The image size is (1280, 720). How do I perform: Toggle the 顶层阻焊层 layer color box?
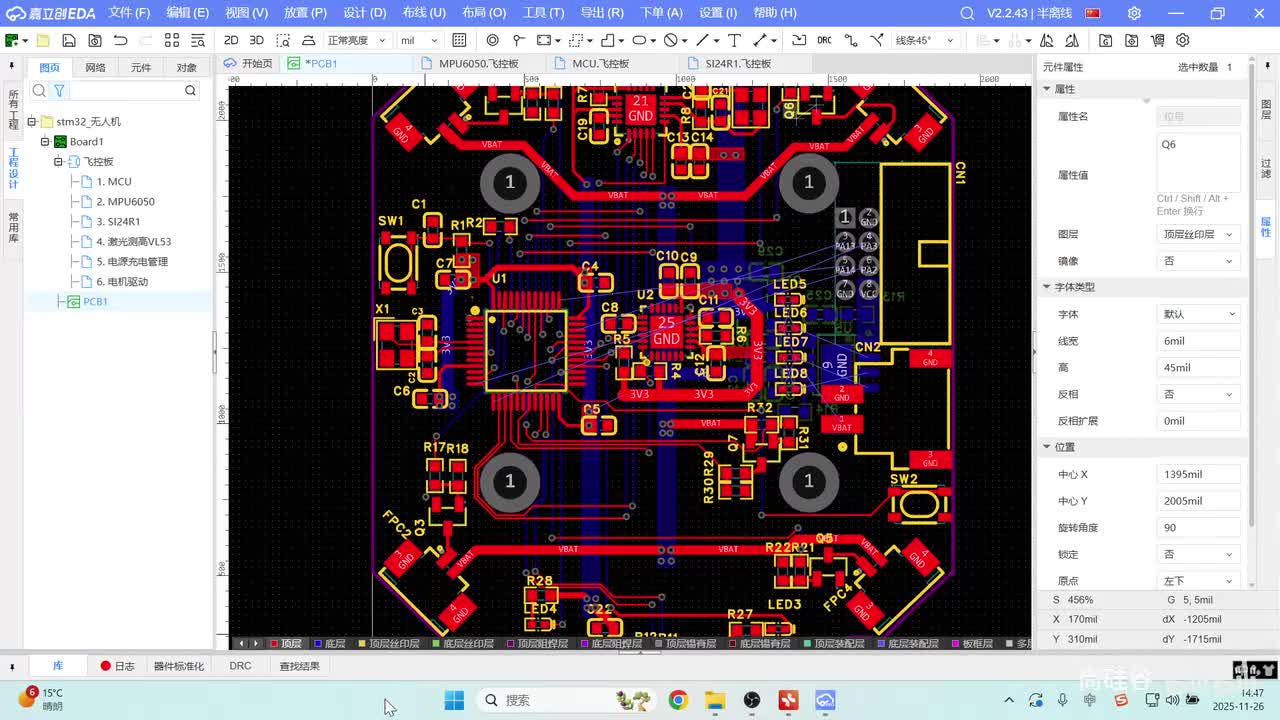pos(510,644)
